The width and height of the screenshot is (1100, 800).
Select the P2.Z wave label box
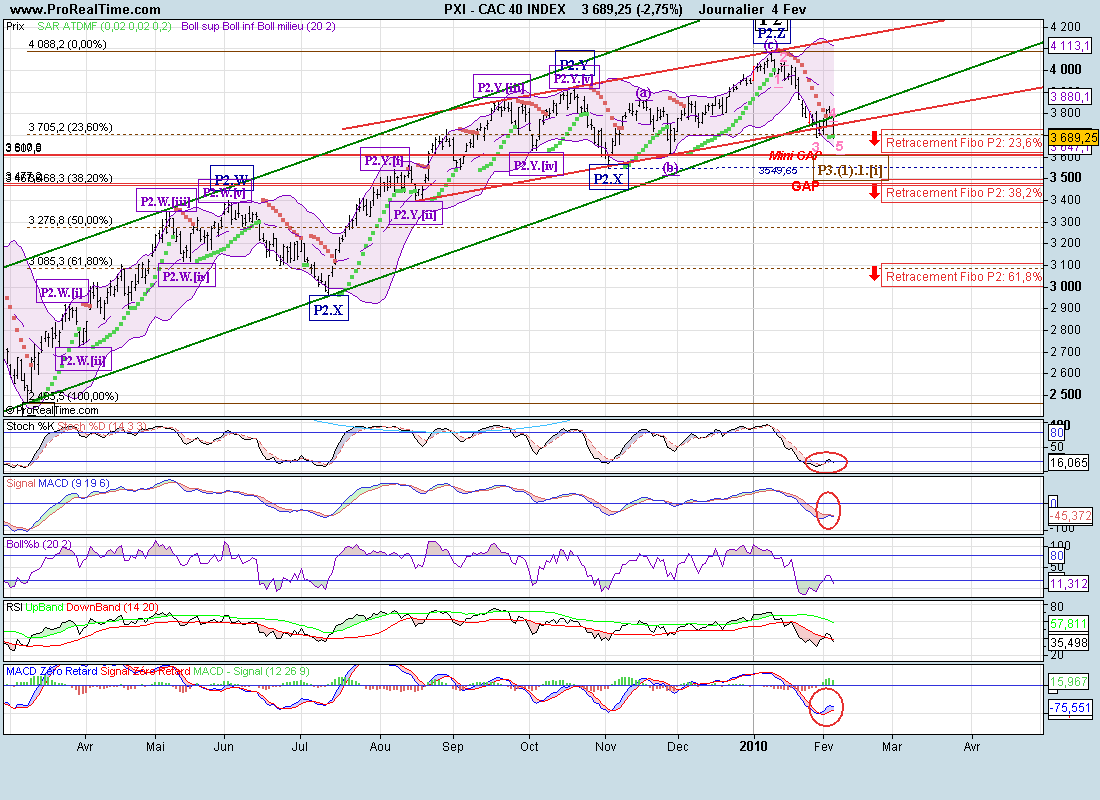coord(772,32)
